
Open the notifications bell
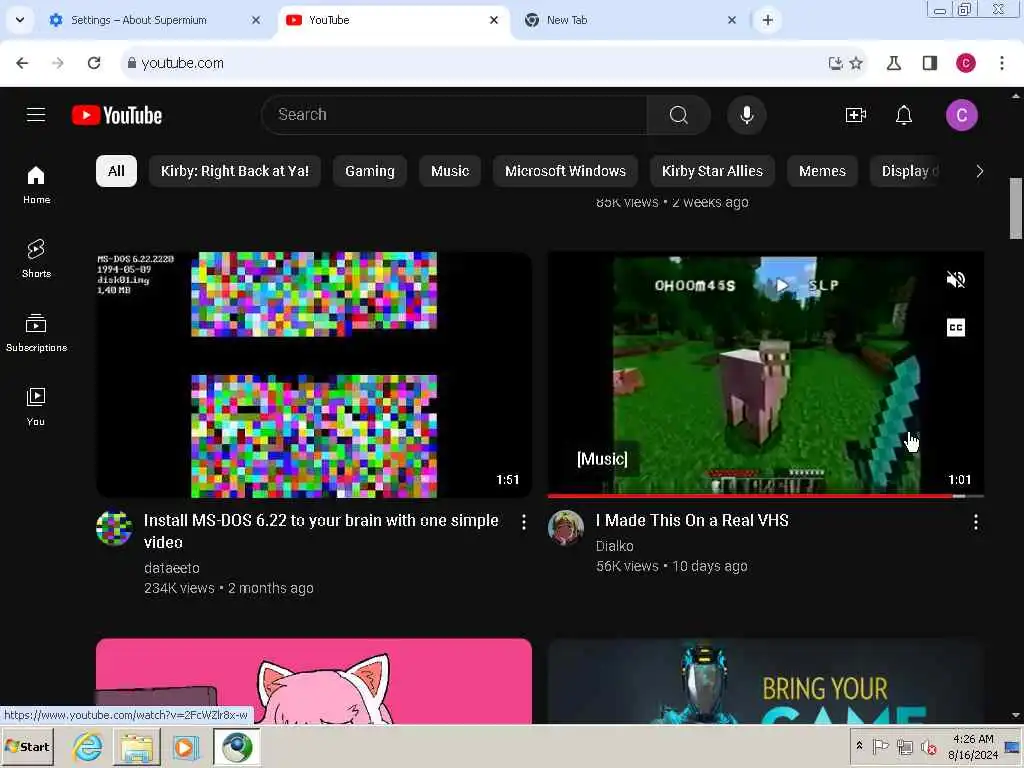point(904,115)
